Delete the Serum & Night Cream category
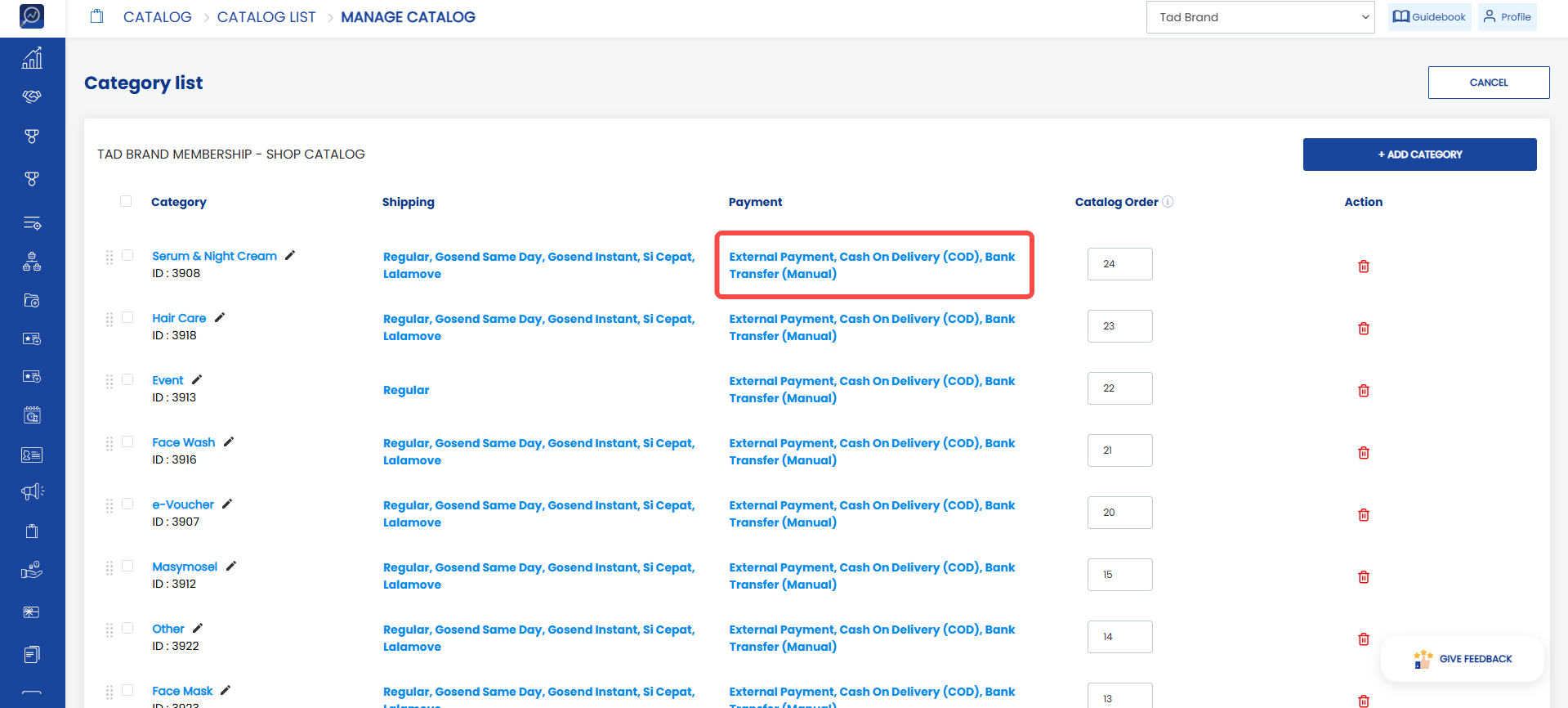This screenshot has width=1568, height=708. pos(1364,267)
